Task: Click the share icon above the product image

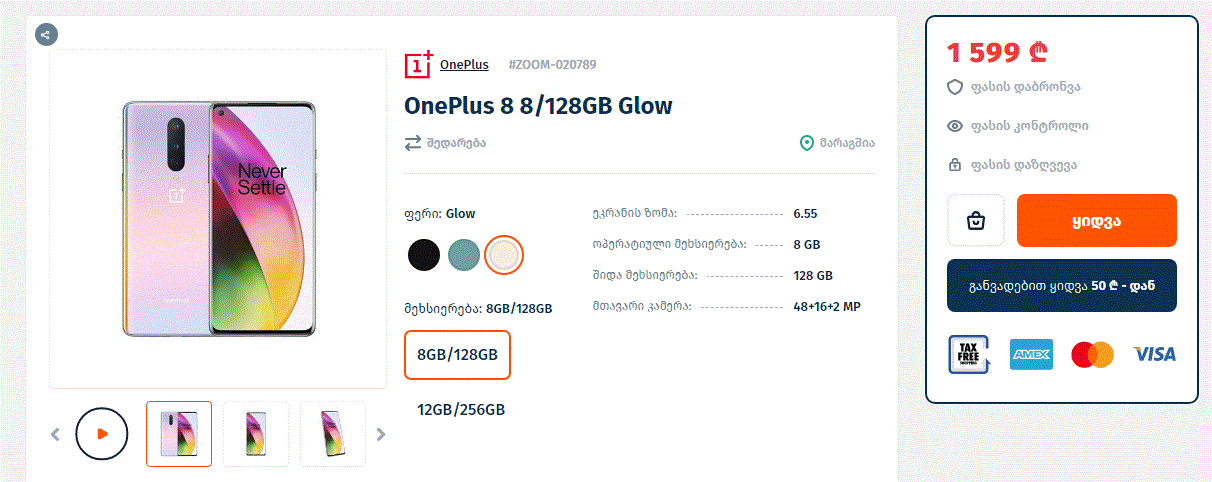Action: tap(46, 35)
